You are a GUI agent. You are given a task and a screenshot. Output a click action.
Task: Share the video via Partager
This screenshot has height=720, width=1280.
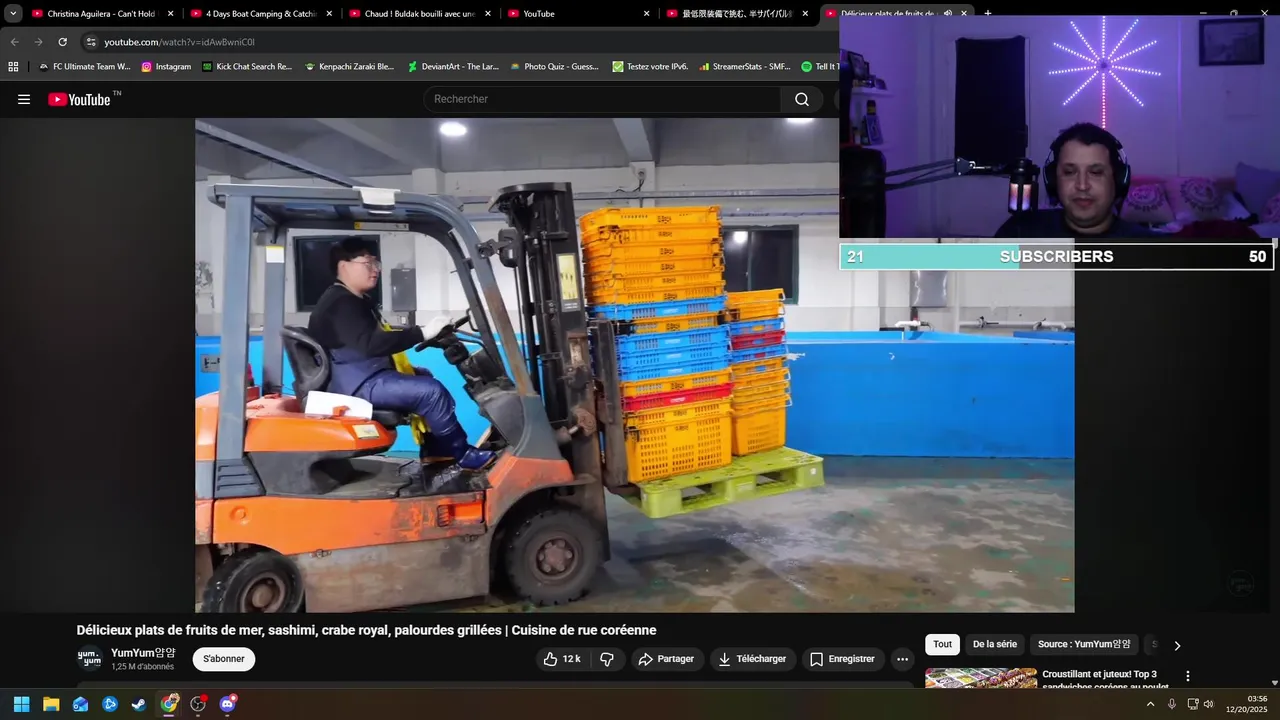pos(667,659)
